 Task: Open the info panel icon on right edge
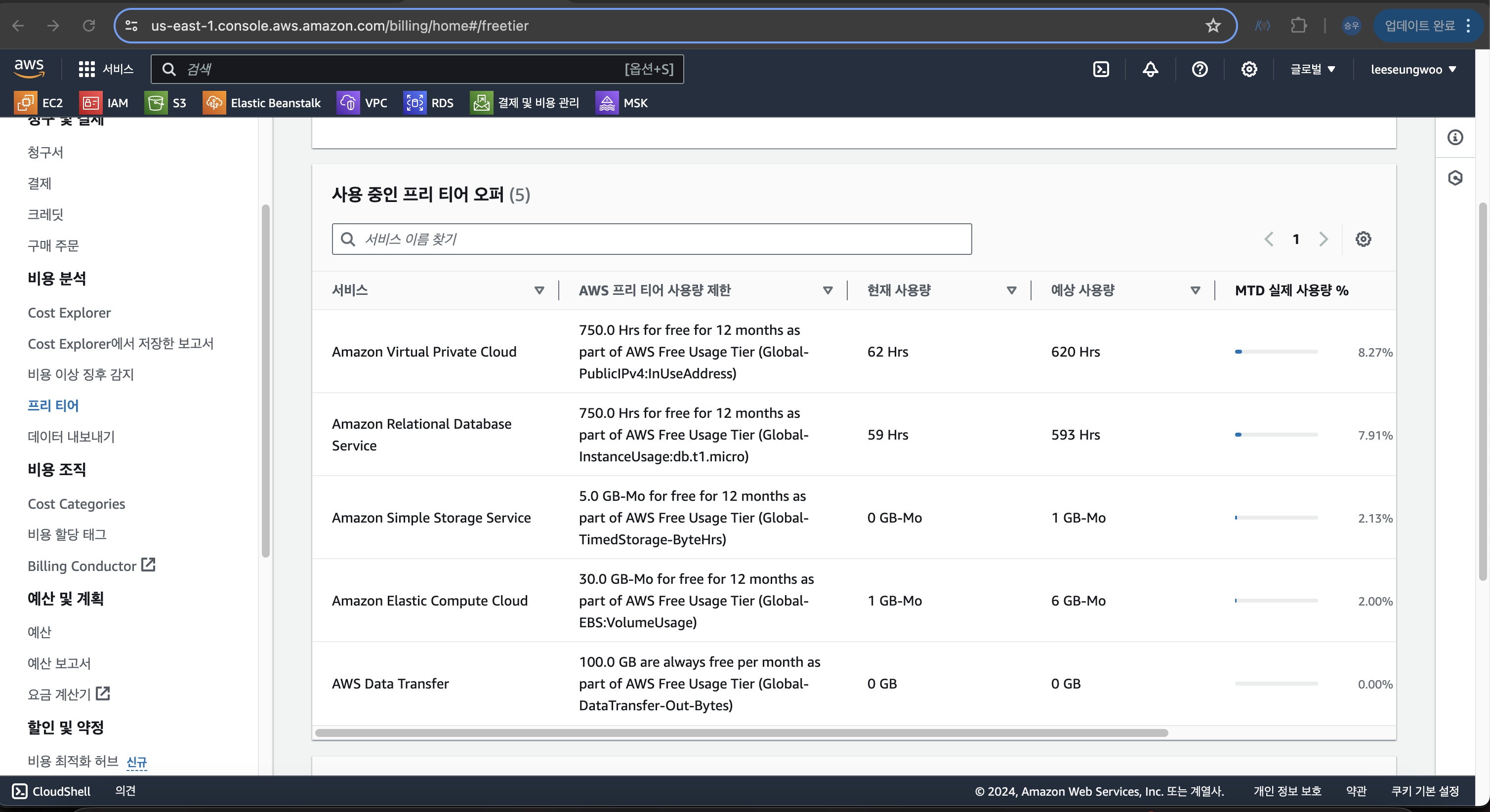(1455, 138)
